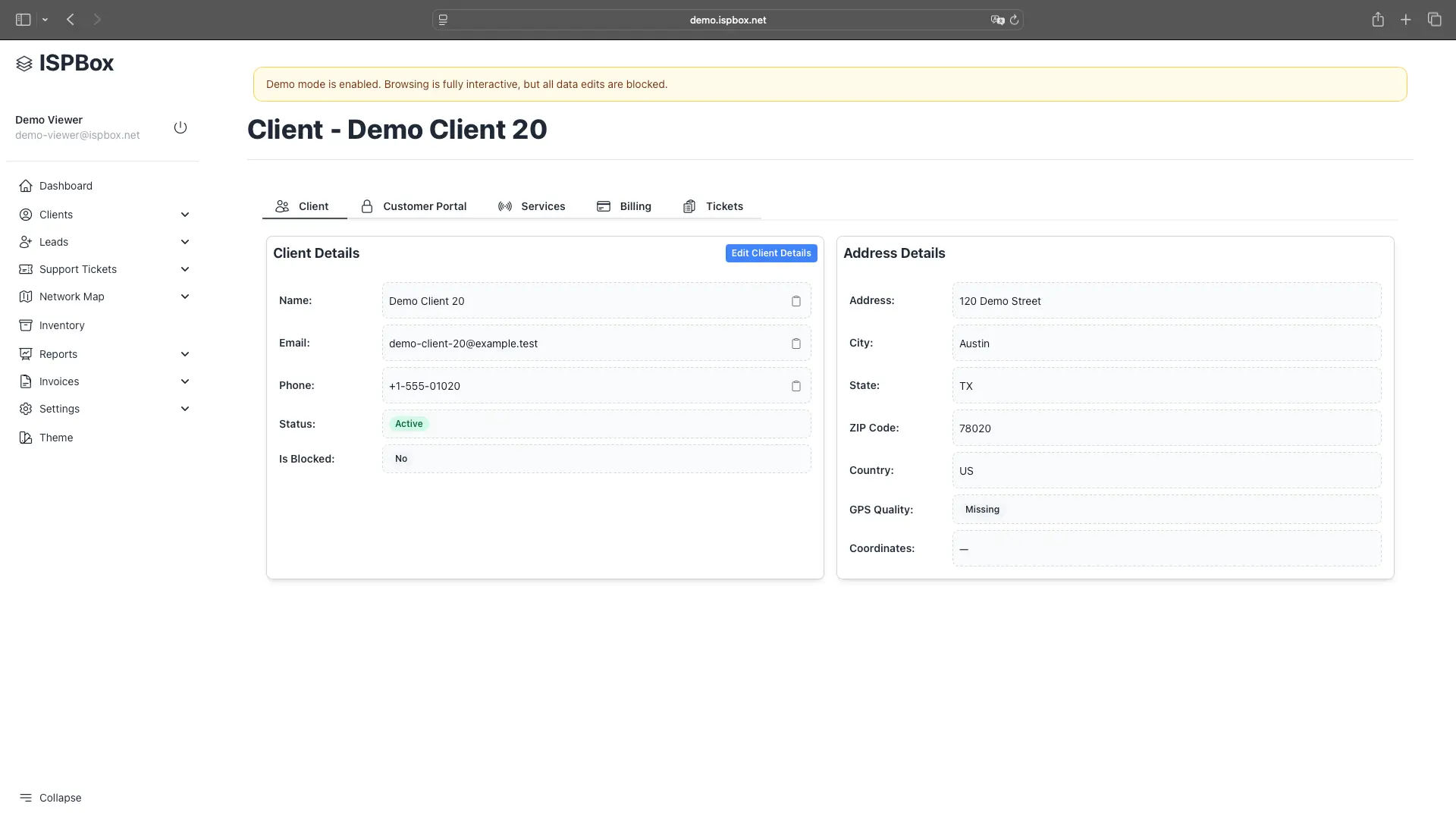The image size is (1456, 819).
Task: Click the Inventory box icon
Action: coord(26,325)
